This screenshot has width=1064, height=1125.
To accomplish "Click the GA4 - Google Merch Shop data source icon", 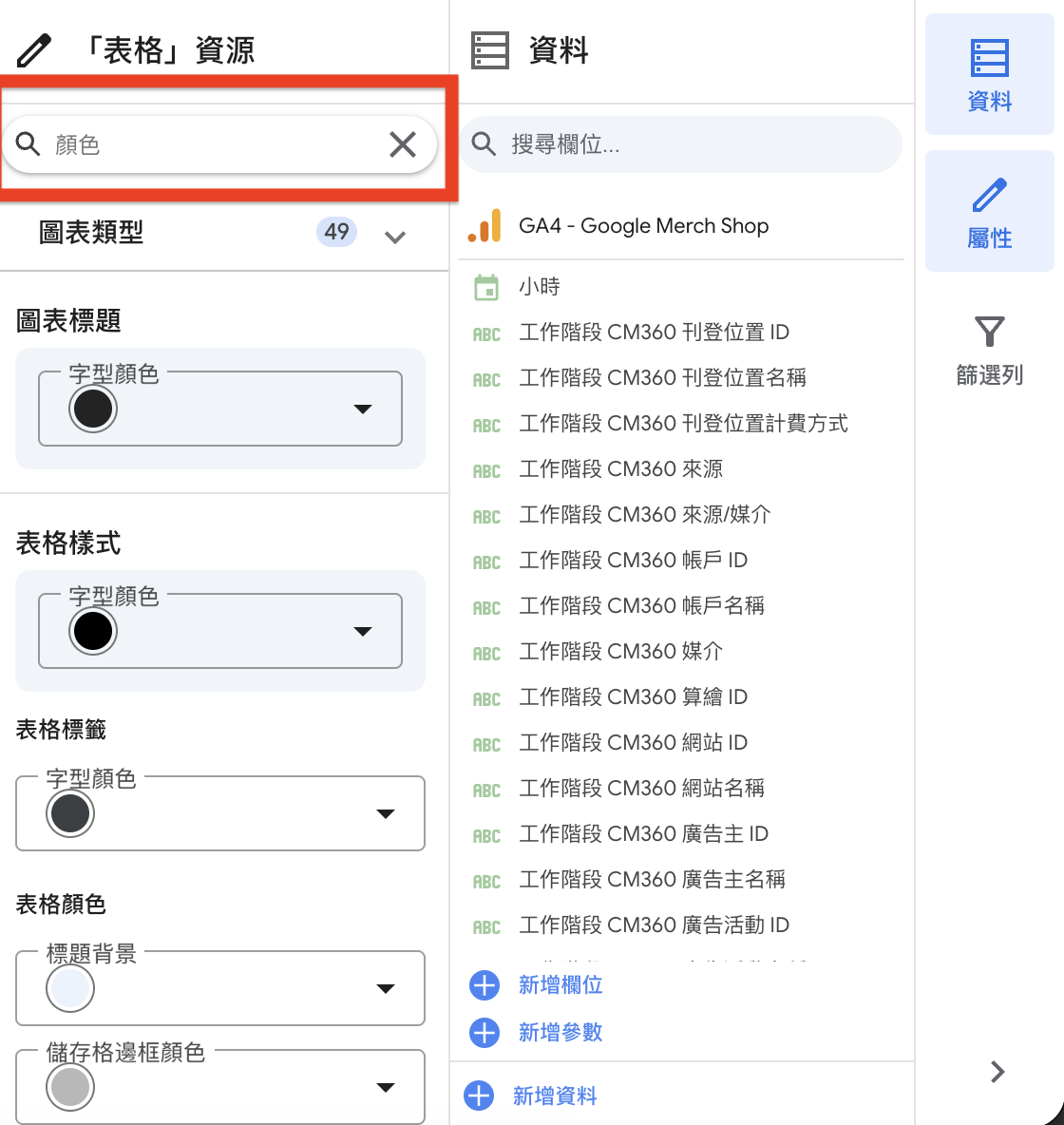I will pos(485,225).
